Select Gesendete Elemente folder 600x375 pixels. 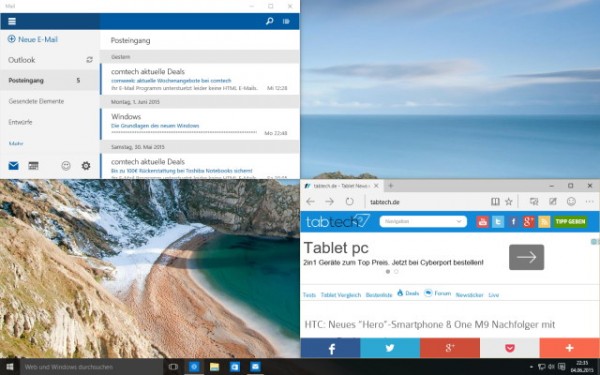[x=36, y=101]
